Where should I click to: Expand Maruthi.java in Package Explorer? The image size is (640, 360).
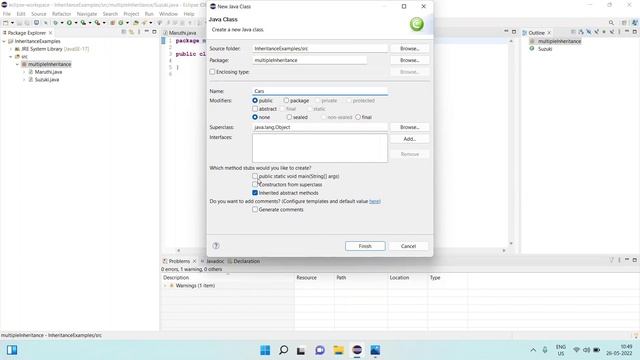[24, 72]
